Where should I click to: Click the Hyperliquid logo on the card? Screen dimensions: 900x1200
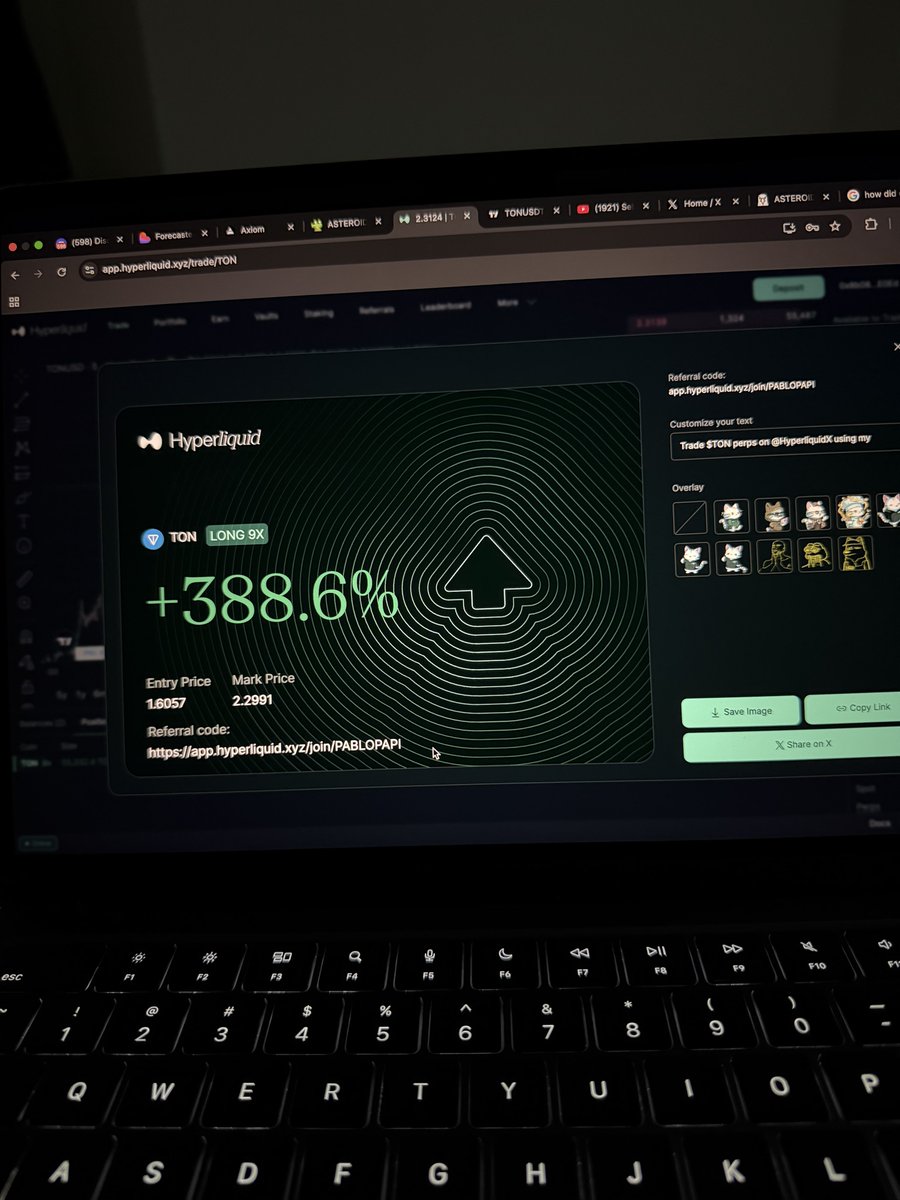pyautogui.click(x=200, y=440)
